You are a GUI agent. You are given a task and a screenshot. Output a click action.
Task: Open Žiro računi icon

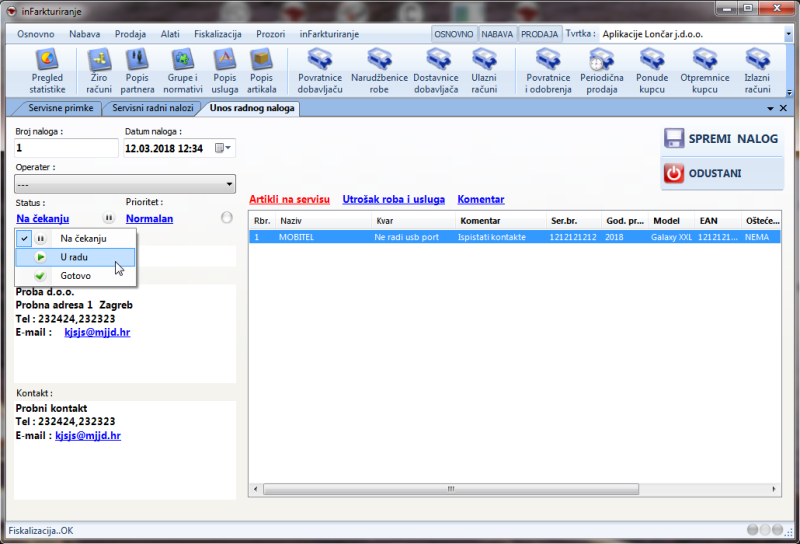point(99,70)
